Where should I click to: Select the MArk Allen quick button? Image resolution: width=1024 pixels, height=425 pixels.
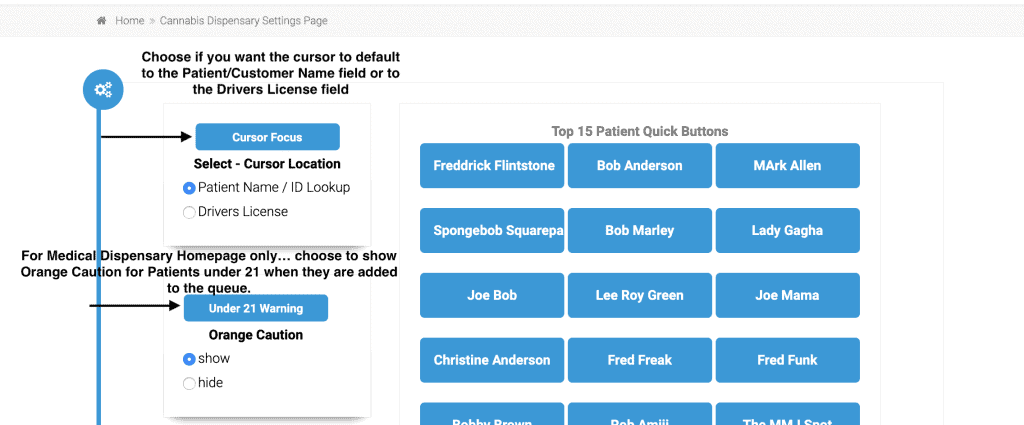click(788, 166)
